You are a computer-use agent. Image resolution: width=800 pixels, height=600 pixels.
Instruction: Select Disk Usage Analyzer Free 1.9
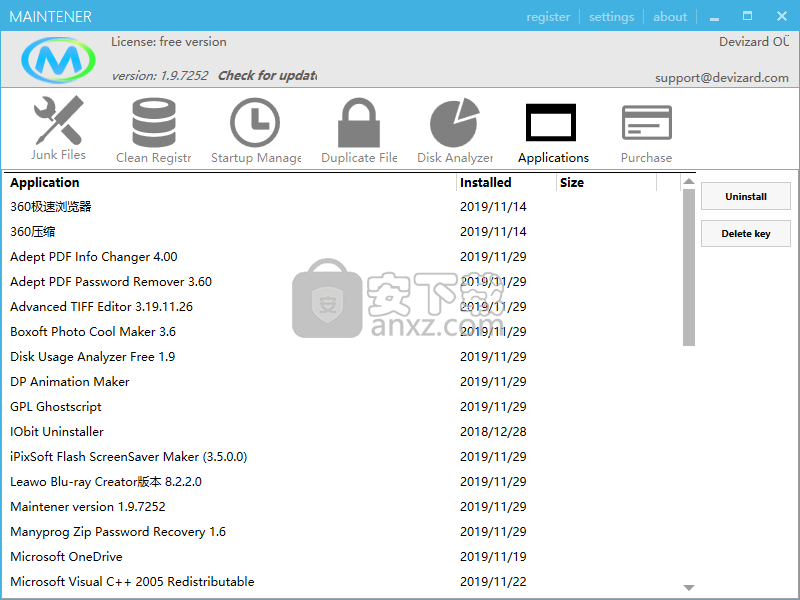tap(343, 357)
